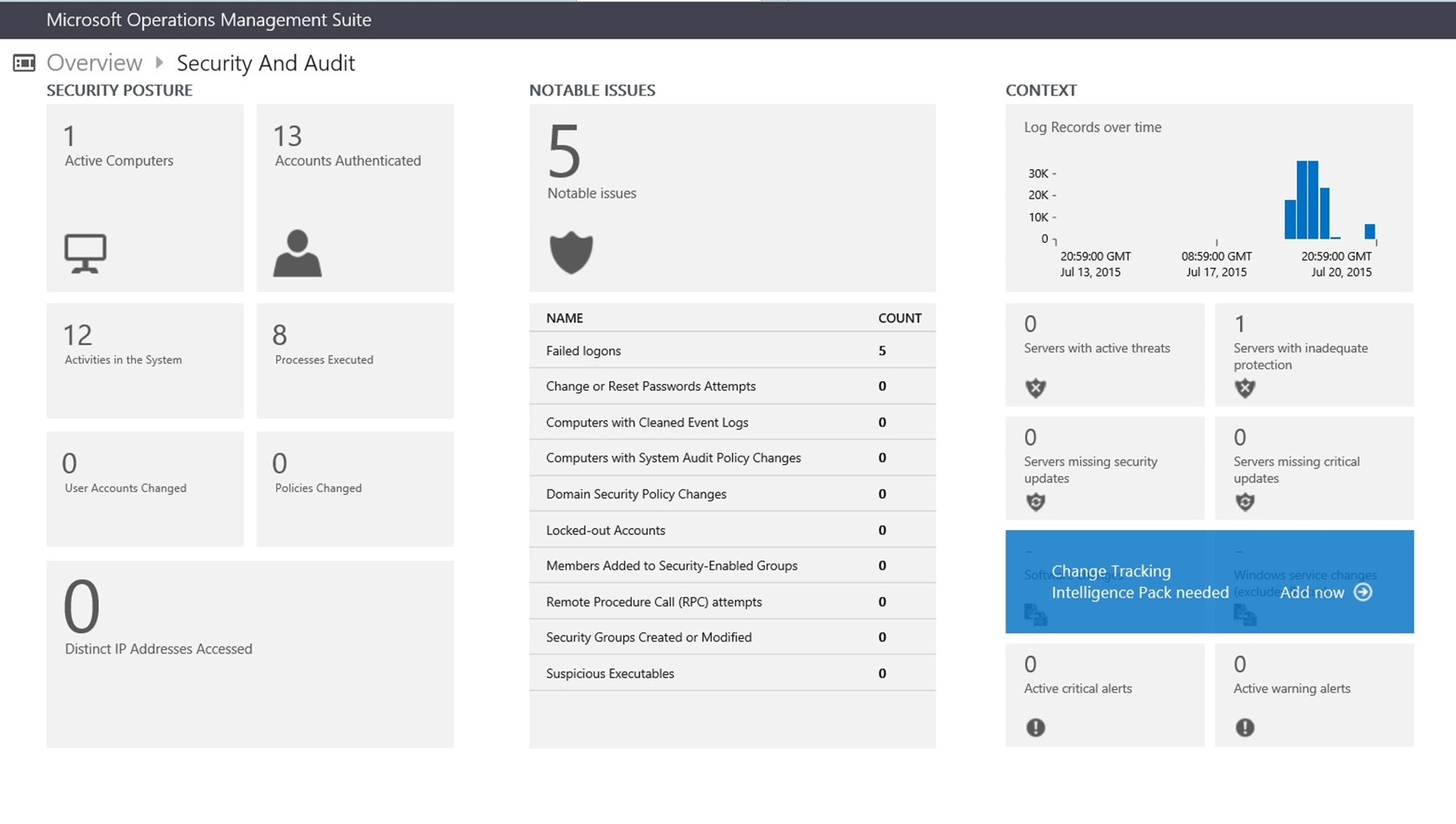
Task: Select the Failed logons row
Action: pos(732,350)
